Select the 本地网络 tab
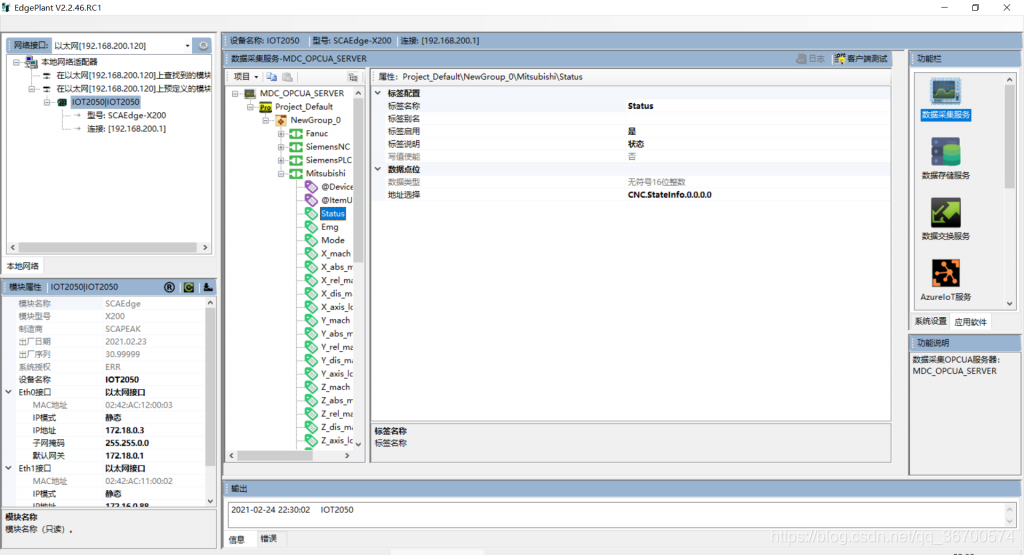The image size is (1024, 555). (23, 266)
